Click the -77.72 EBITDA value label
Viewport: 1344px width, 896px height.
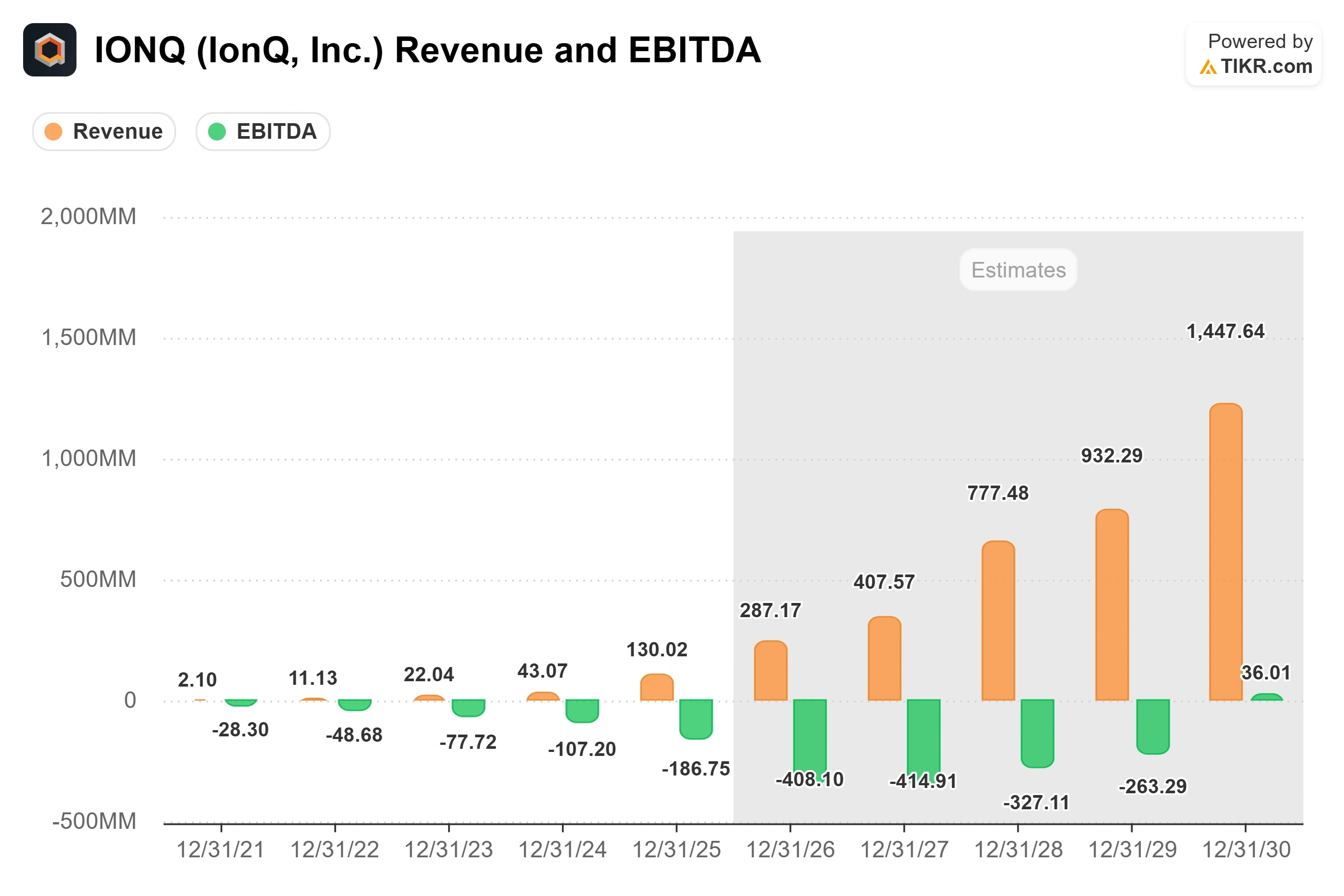coord(468,742)
